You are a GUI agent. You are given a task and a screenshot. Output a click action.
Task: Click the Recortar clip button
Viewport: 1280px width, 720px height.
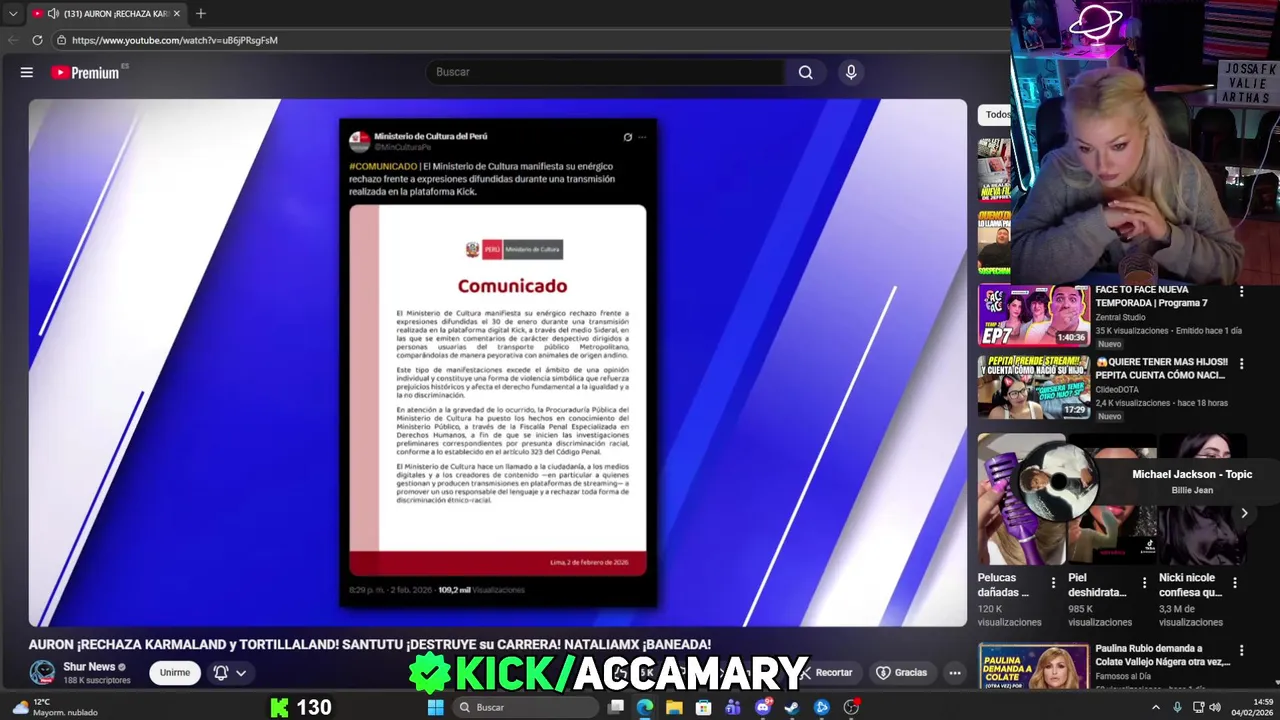826,673
